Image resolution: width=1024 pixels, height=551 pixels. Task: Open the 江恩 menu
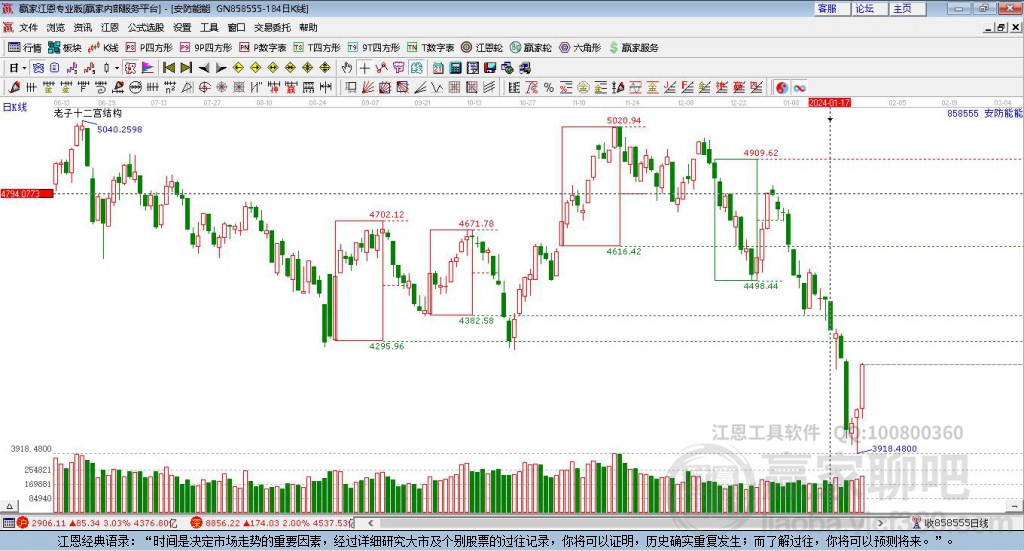coord(110,27)
